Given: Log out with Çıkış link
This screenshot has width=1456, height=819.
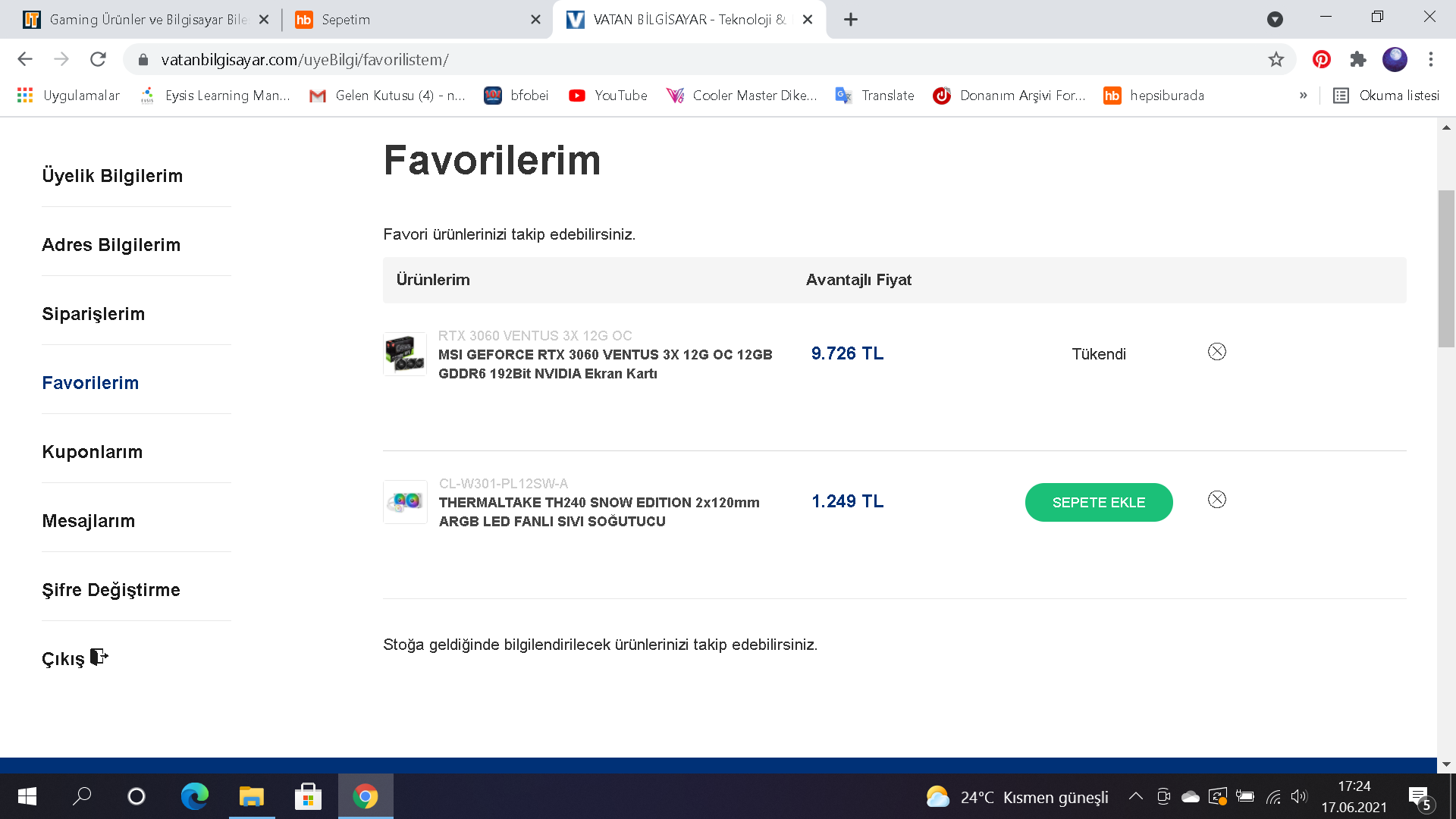Looking at the screenshot, I should [64, 659].
